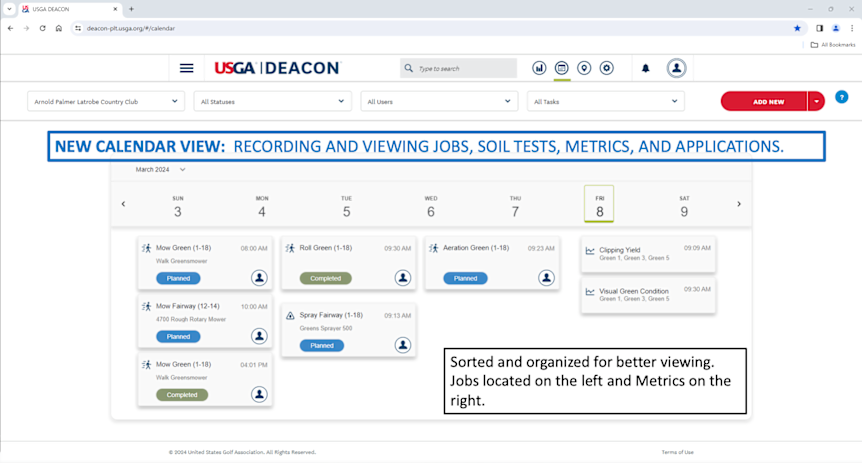Select Monday 4 in the week strip

pyautogui.click(x=262, y=207)
